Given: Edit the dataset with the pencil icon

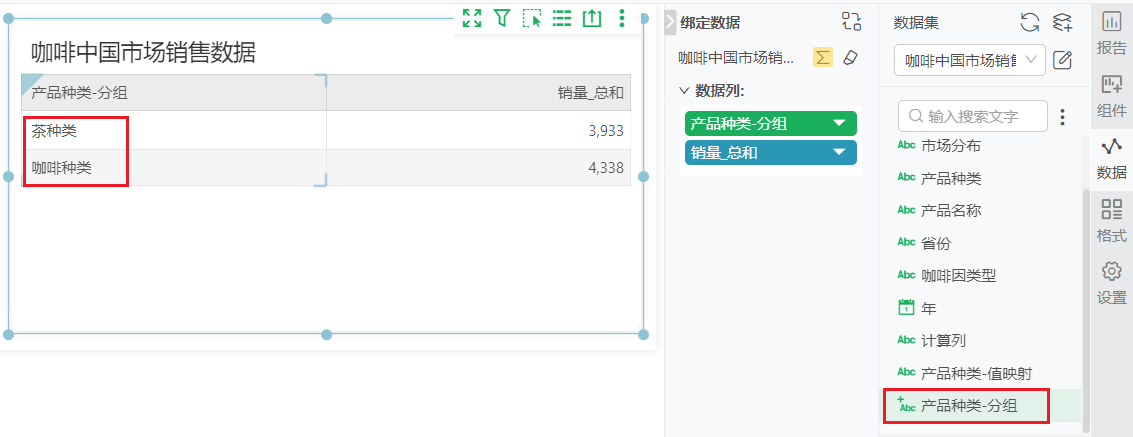Looking at the screenshot, I should 1062,60.
